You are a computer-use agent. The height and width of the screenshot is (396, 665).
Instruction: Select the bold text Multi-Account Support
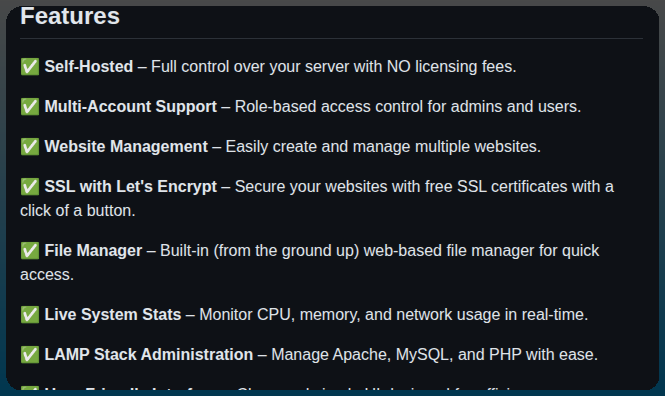tap(131, 106)
